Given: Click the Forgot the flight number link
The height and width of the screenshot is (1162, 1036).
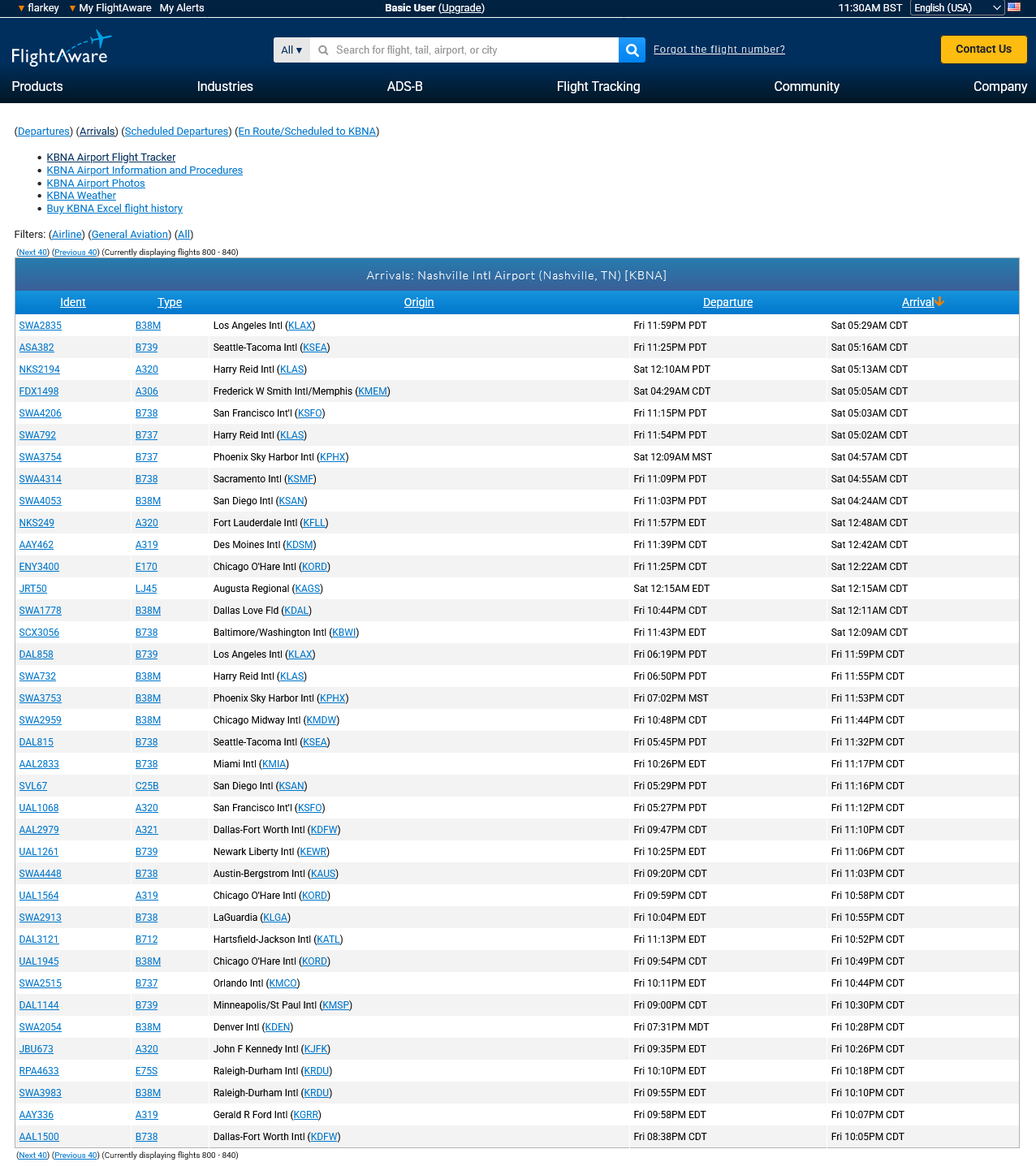Looking at the screenshot, I should click(719, 50).
